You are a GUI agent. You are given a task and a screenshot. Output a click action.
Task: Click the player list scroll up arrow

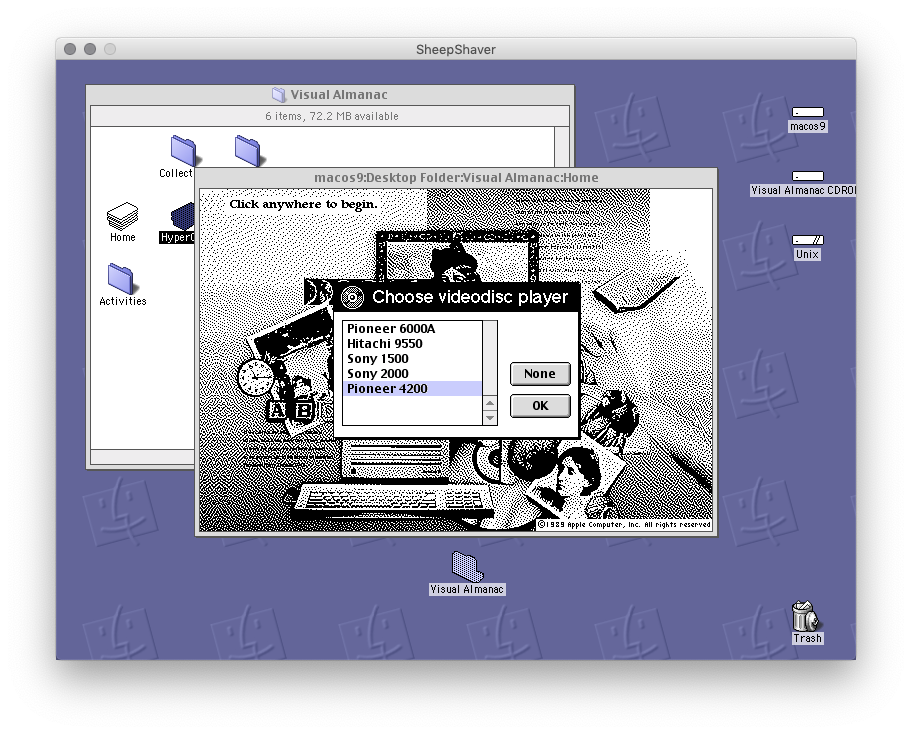pyautogui.click(x=490, y=403)
